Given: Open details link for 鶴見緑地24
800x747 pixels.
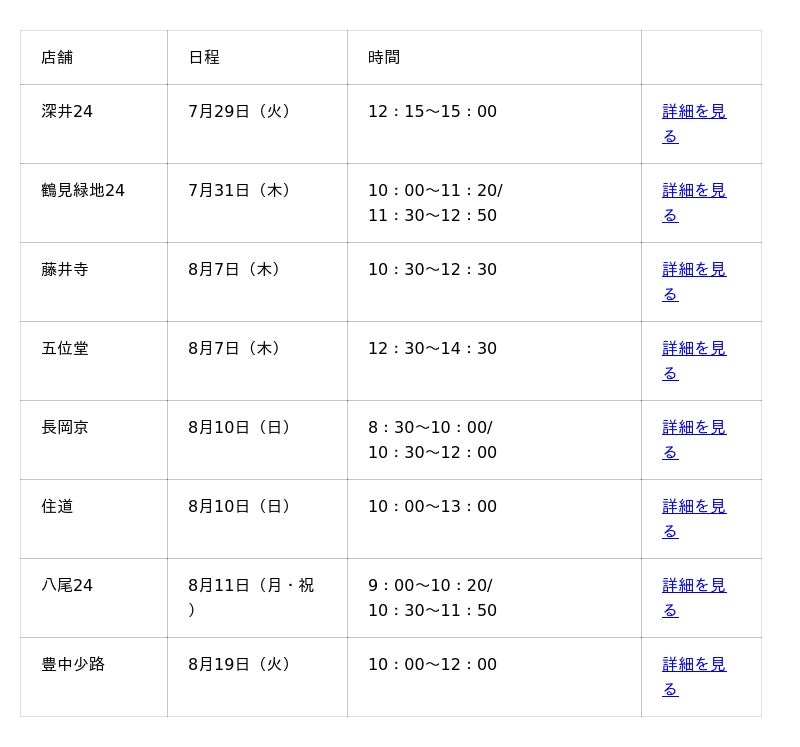Looking at the screenshot, I should pyautogui.click(x=693, y=191).
